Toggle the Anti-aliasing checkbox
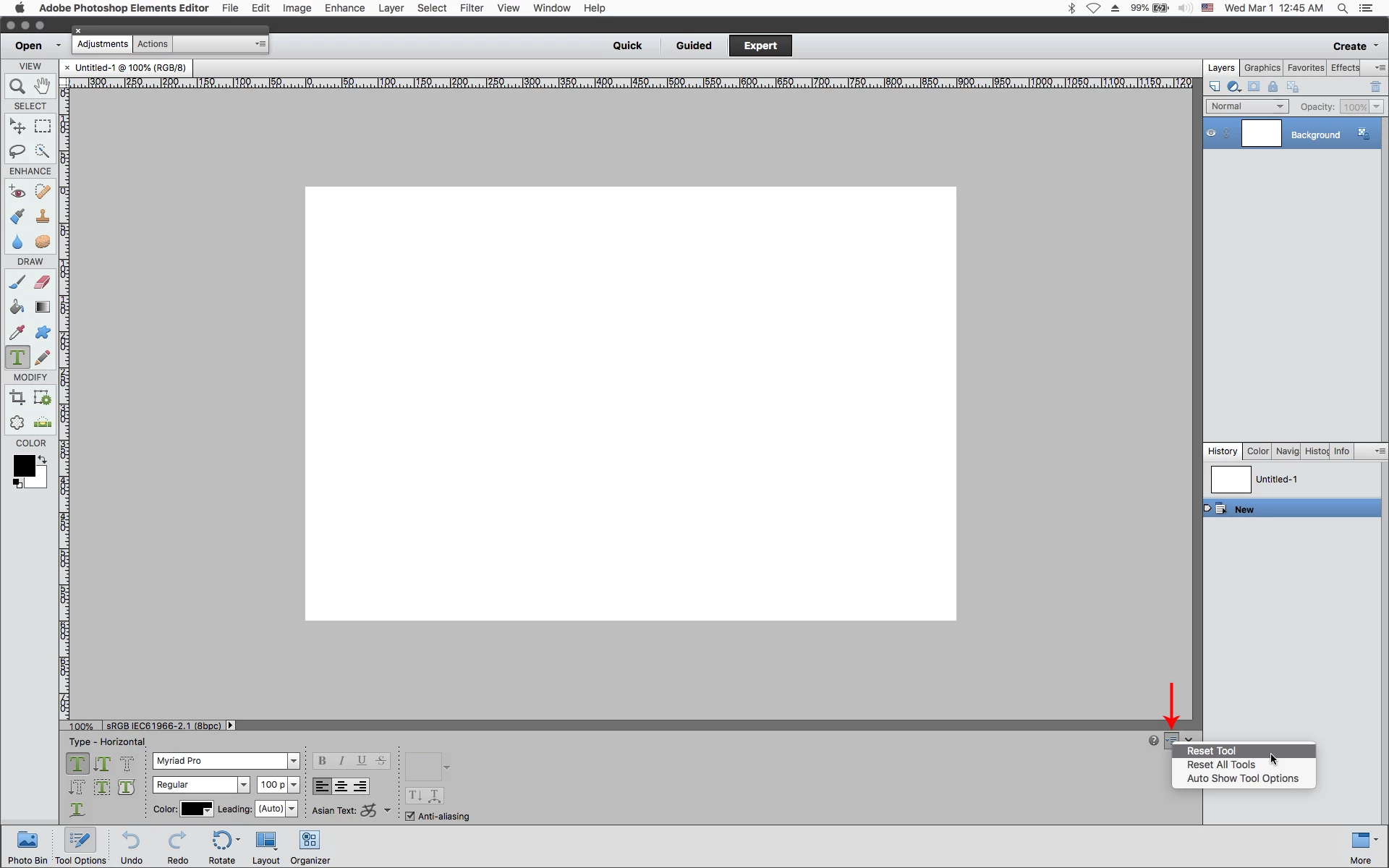The image size is (1389, 868). point(410,816)
